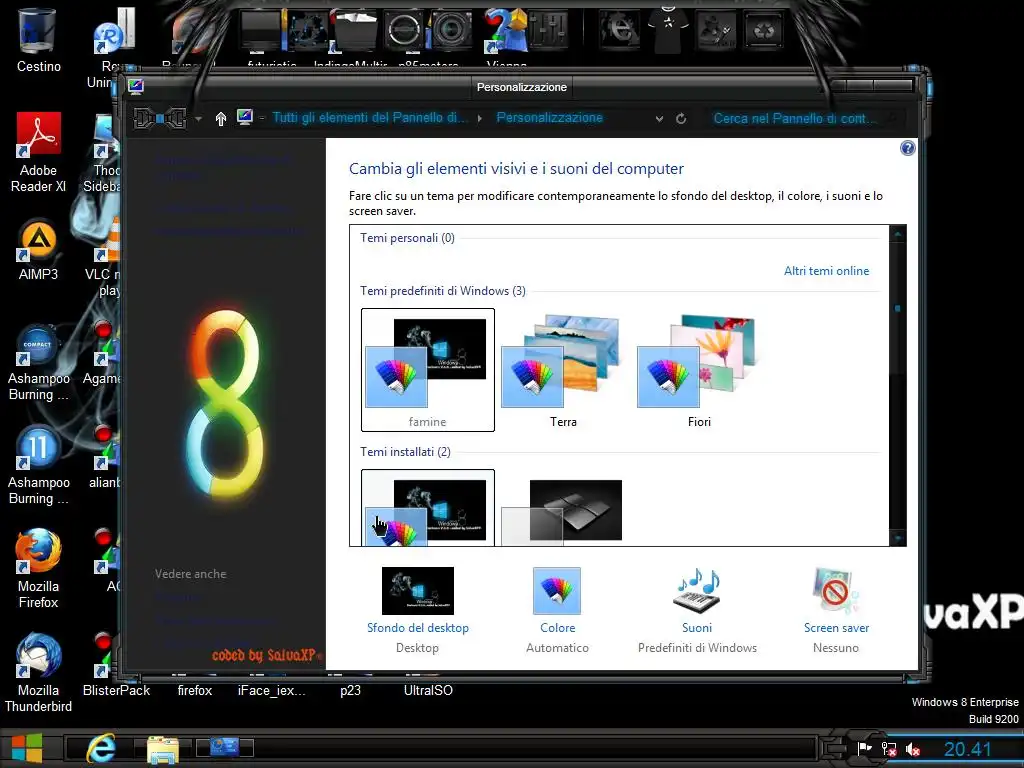Open the iFace_iex desktop item
The image size is (1024, 768).
click(x=271, y=690)
